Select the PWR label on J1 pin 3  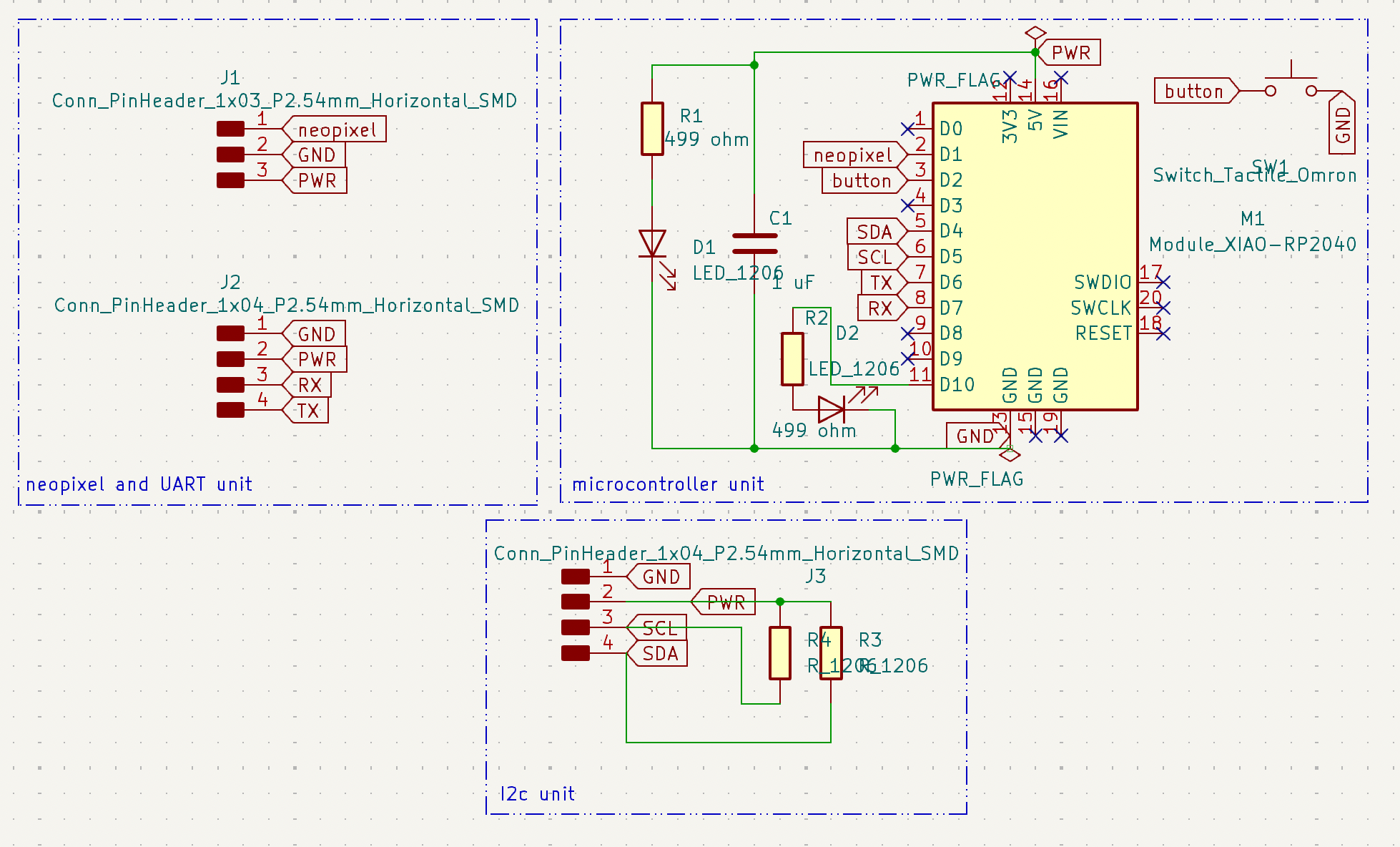(314, 180)
